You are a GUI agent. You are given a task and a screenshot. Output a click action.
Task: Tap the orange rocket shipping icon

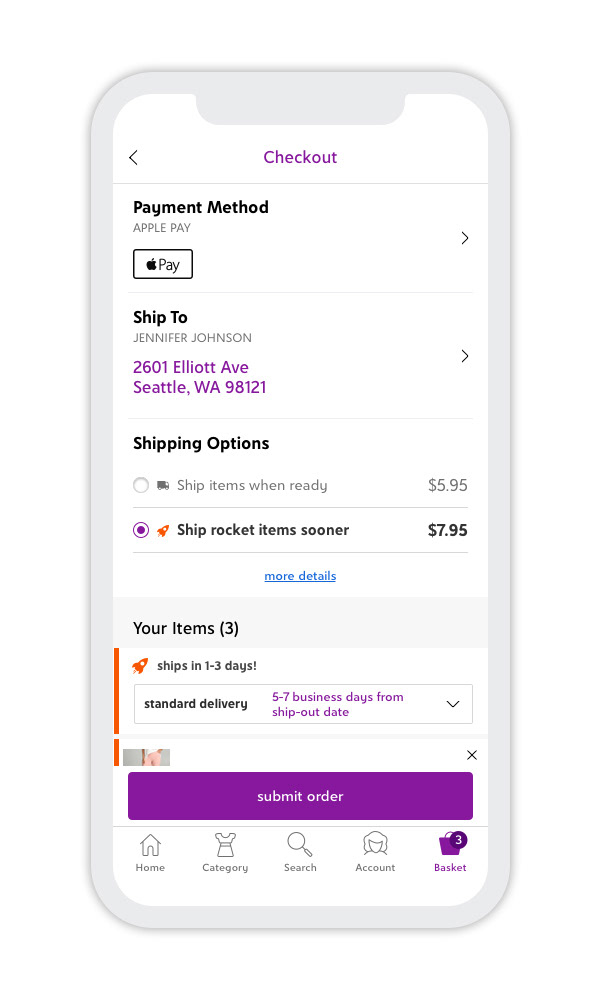tap(163, 531)
